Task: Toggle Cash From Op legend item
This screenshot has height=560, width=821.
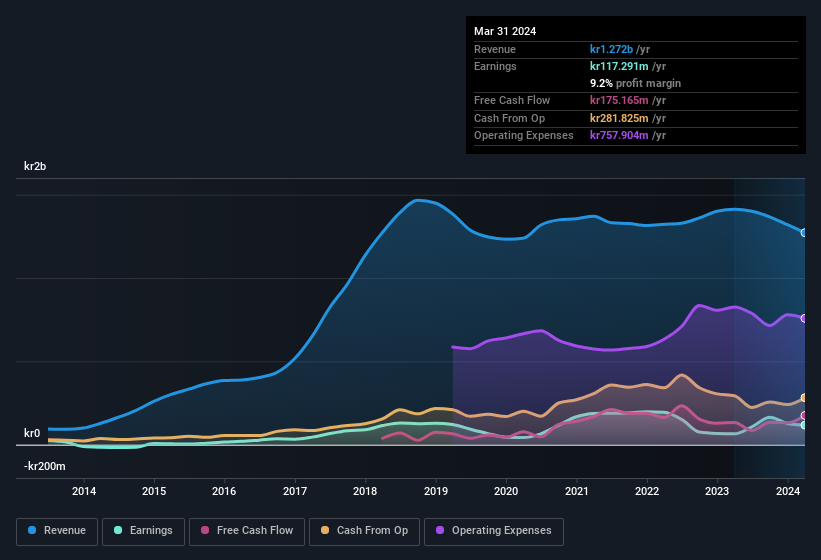Action: pyautogui.click(x=364, y=531)
